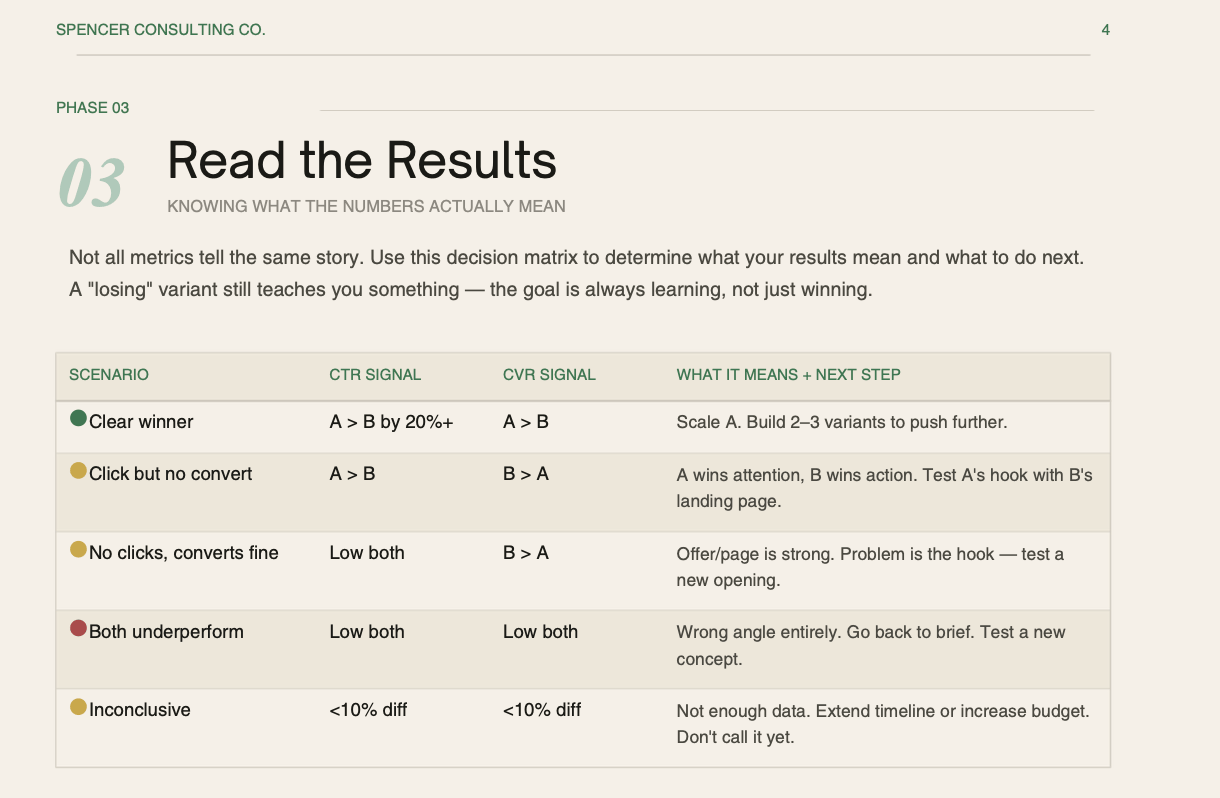Click the Knowing What the Numbers Actually Mean subtitle

pos(366,207)
